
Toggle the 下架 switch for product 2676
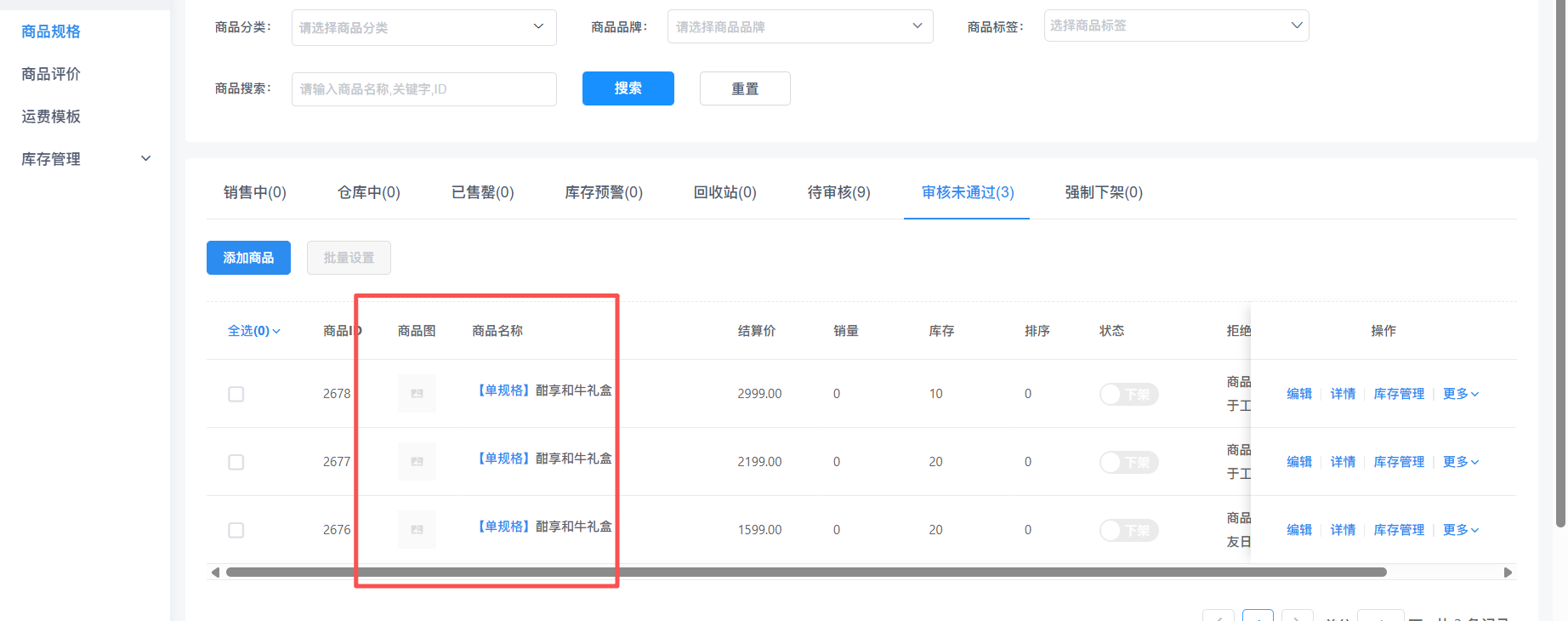pyautogui.click(x=1128, y=531)
